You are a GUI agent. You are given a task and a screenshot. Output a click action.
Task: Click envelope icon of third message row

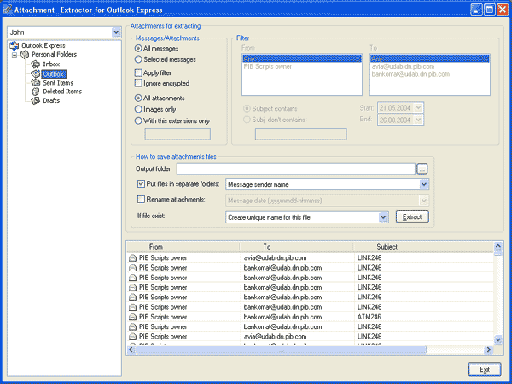(x=133, y=277)
